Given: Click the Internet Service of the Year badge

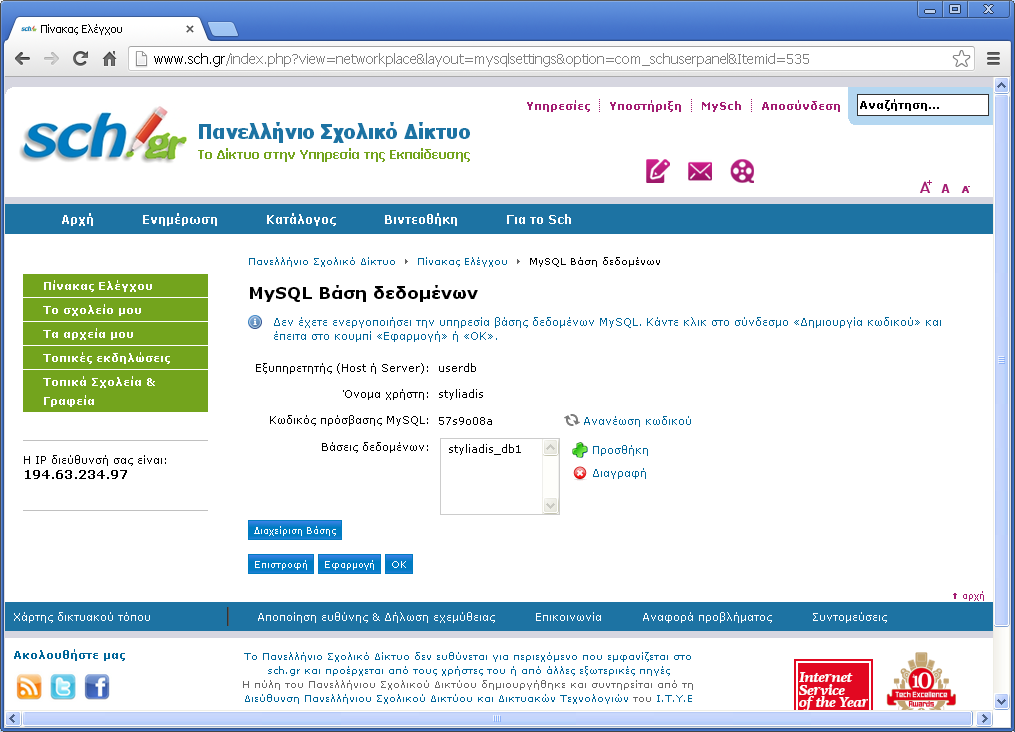Looking at the screenshot, I should tap(833, 685).
